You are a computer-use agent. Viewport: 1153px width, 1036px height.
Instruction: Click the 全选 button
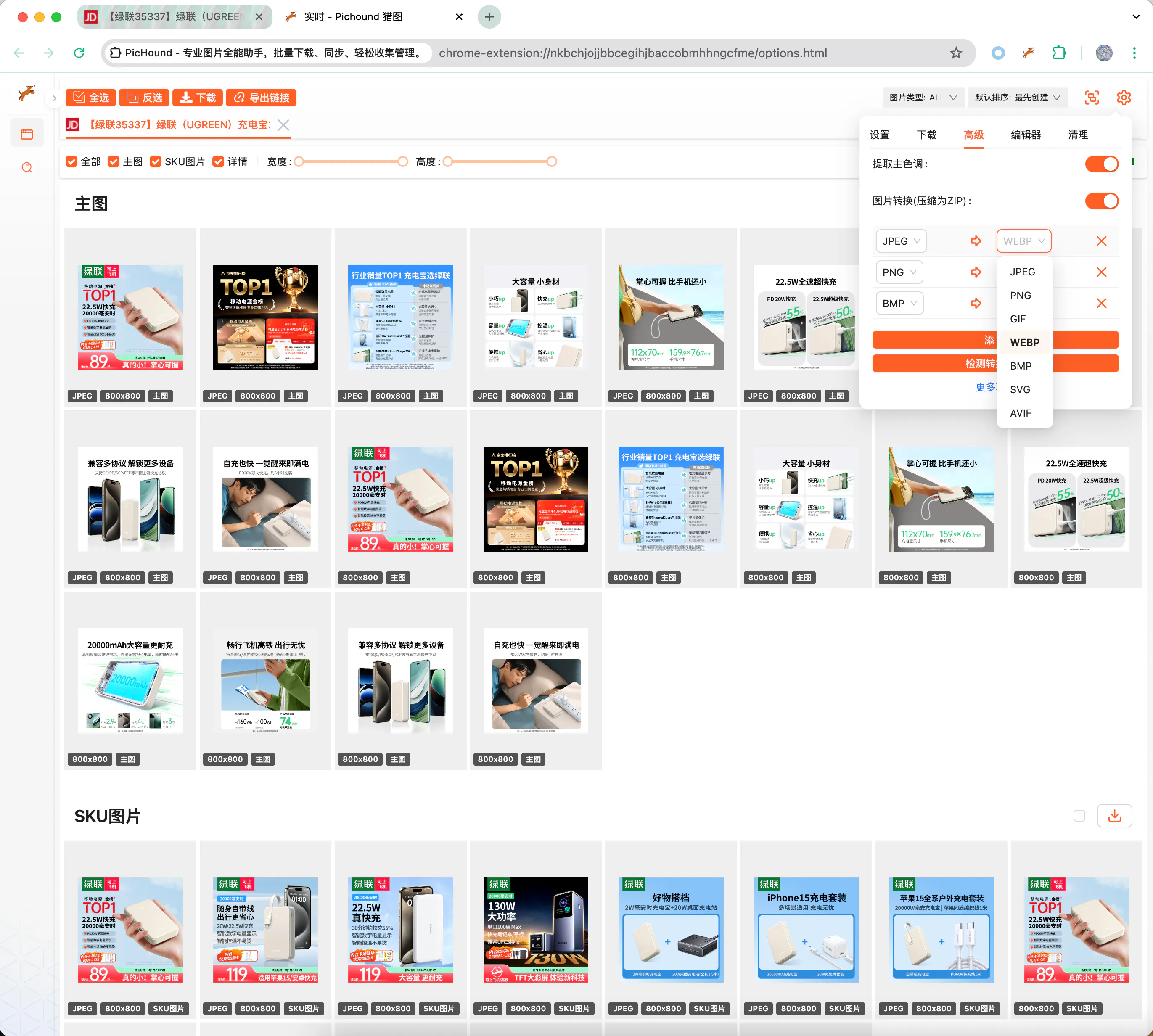point(91,98)
